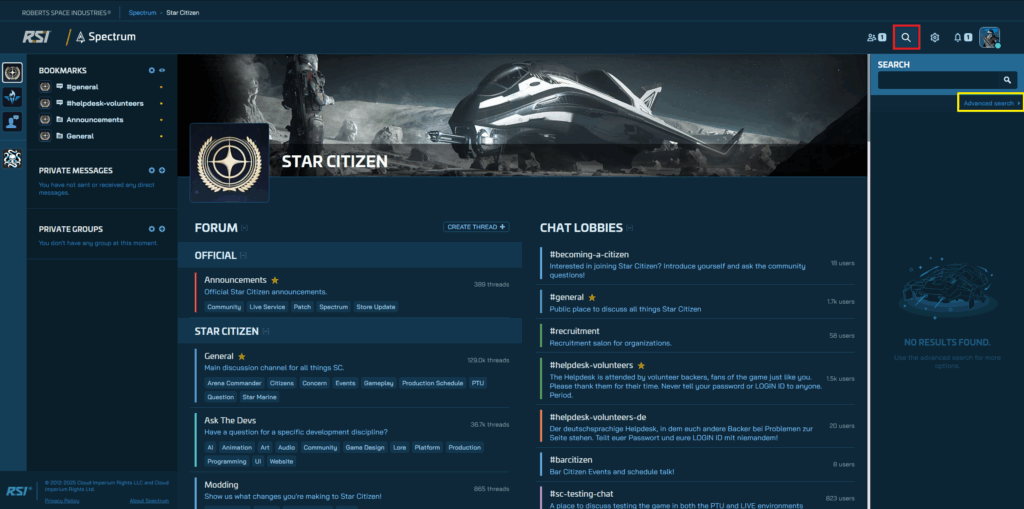Select the PTU tag under General
The width and height of the screenshot is (1024, 509).
pyautogui.click(x=478, y=383)
